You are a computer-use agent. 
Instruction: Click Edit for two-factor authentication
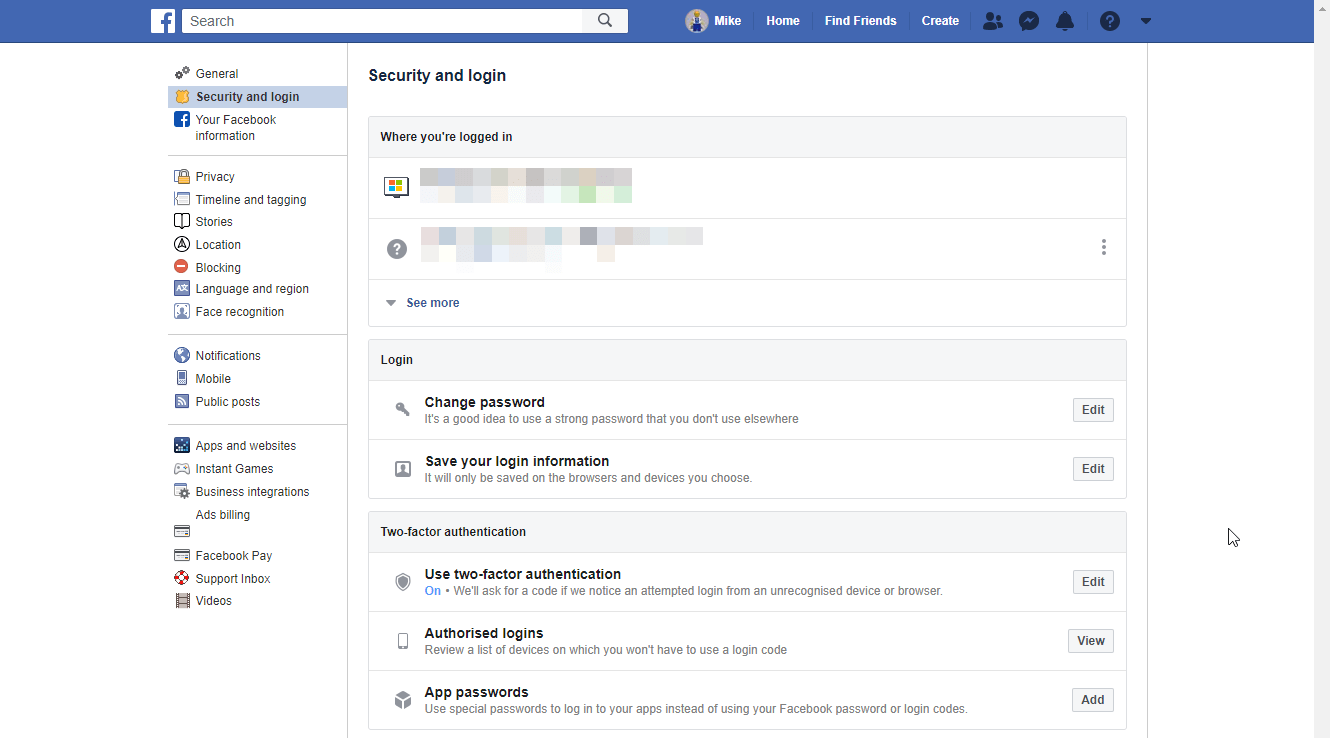coord(1093,582)
